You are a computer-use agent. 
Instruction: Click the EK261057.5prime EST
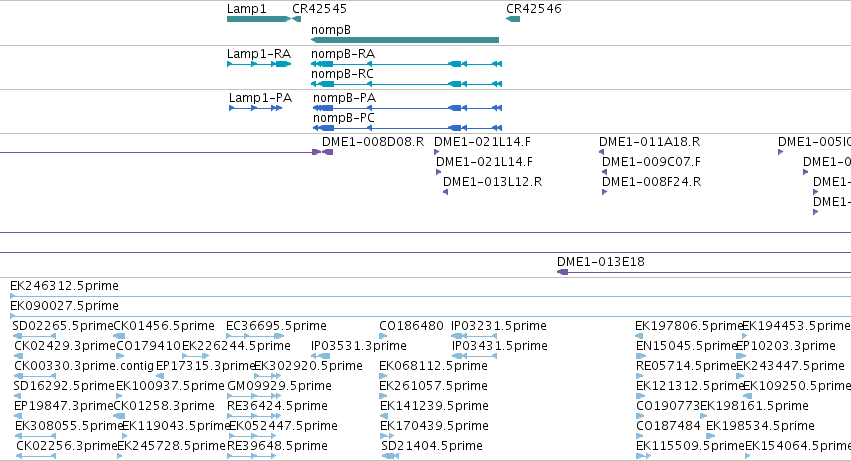point(383,396)
